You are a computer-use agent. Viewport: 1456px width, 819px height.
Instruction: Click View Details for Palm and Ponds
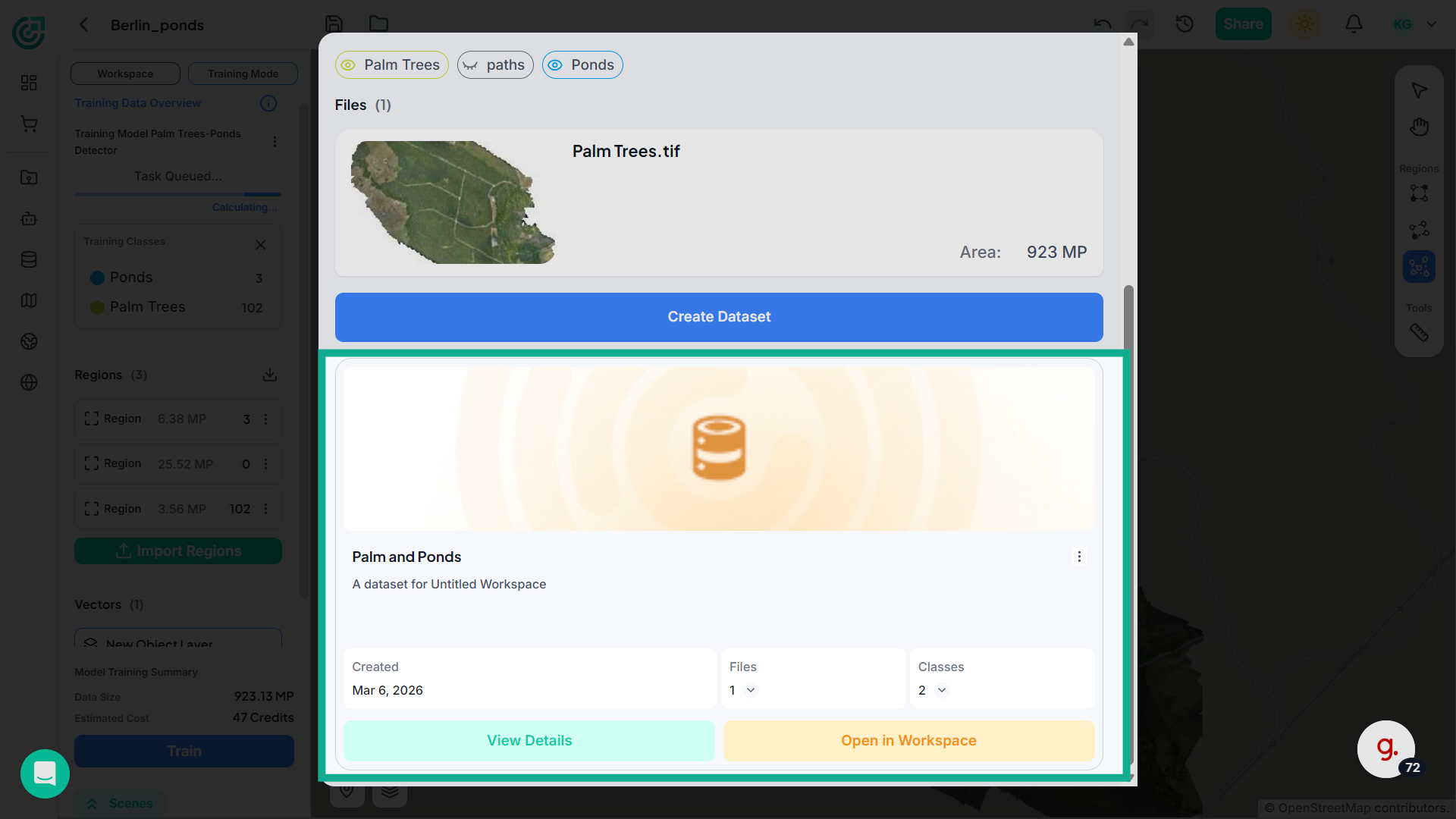(529, 740)
